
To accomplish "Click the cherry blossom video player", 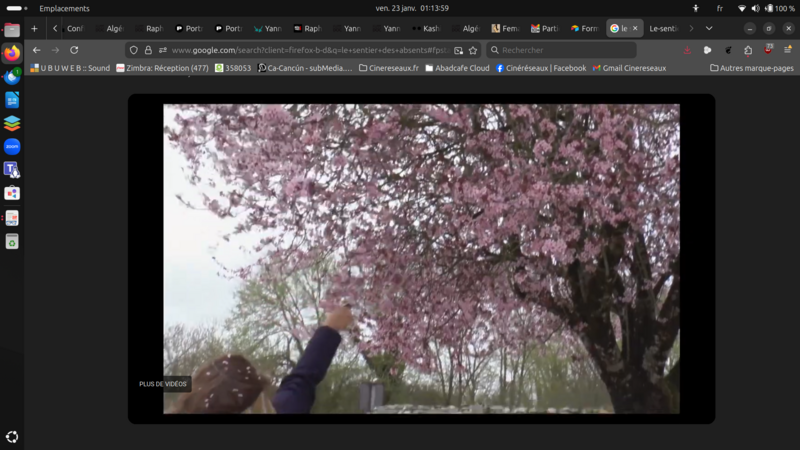I will coord(421,258).
